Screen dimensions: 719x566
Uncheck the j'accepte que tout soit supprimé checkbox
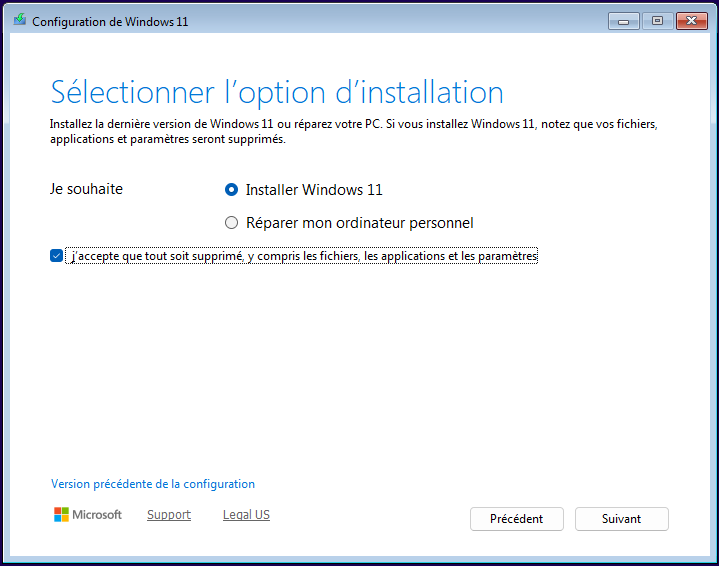pyautogui.click(x=56, y=256)
